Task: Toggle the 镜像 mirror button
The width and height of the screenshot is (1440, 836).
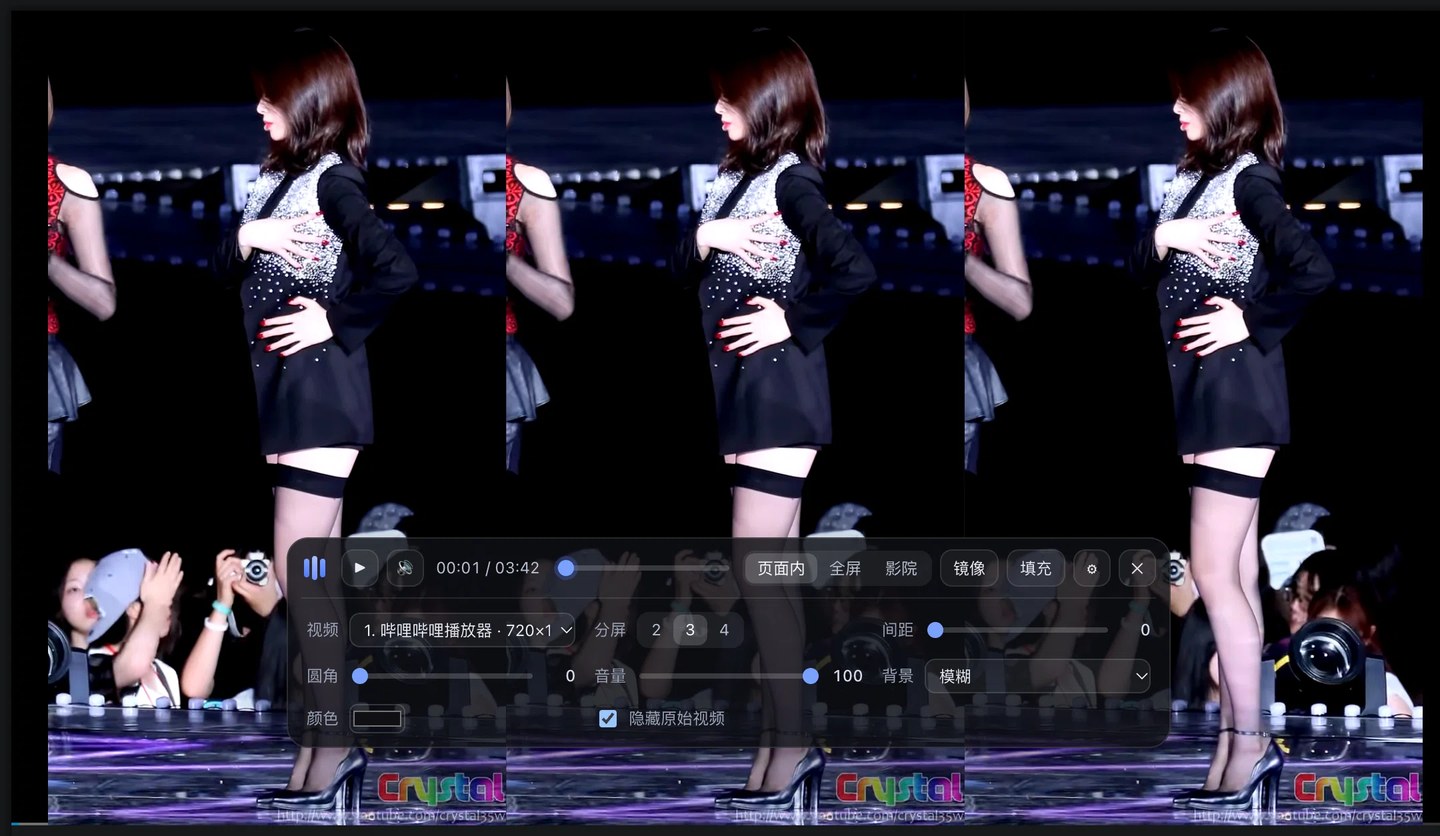Action: pos(969,568)
